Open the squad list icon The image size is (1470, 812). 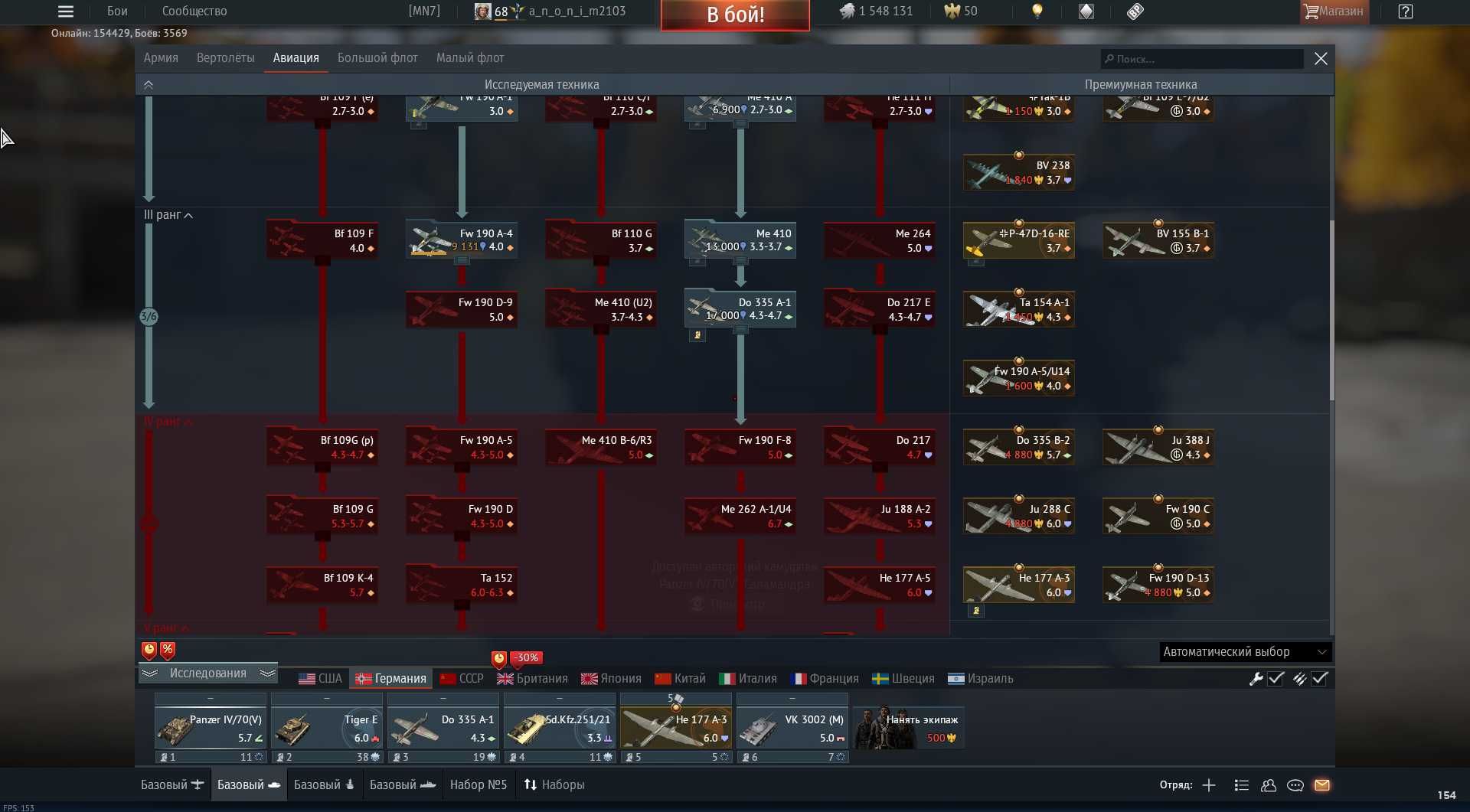(1242, 785)
